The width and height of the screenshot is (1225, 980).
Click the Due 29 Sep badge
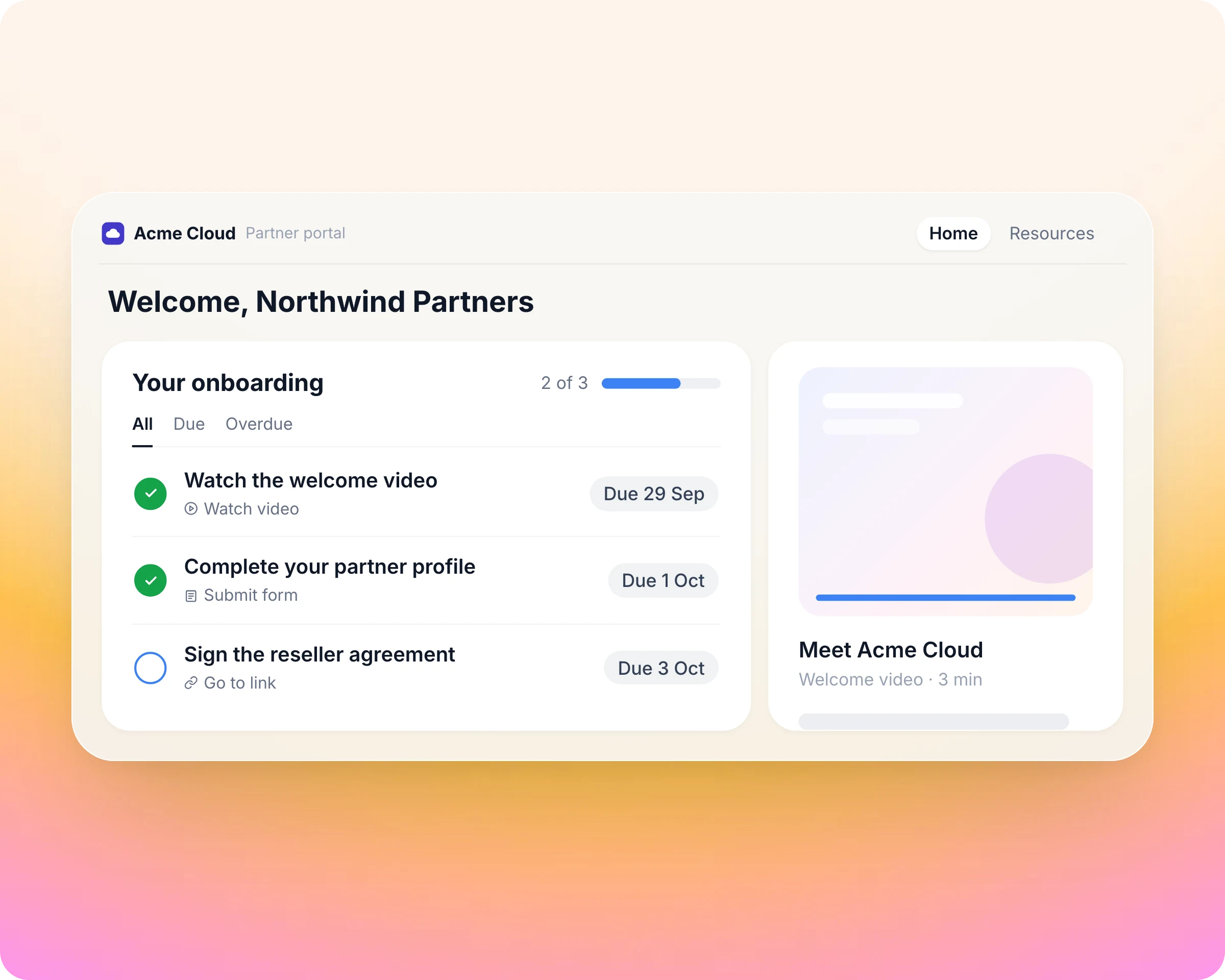[x=654, y=494]
